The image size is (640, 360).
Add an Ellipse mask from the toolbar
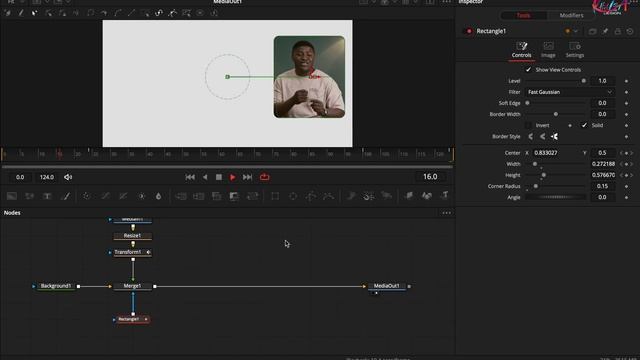pyautogui.click(x=293, y=196)
